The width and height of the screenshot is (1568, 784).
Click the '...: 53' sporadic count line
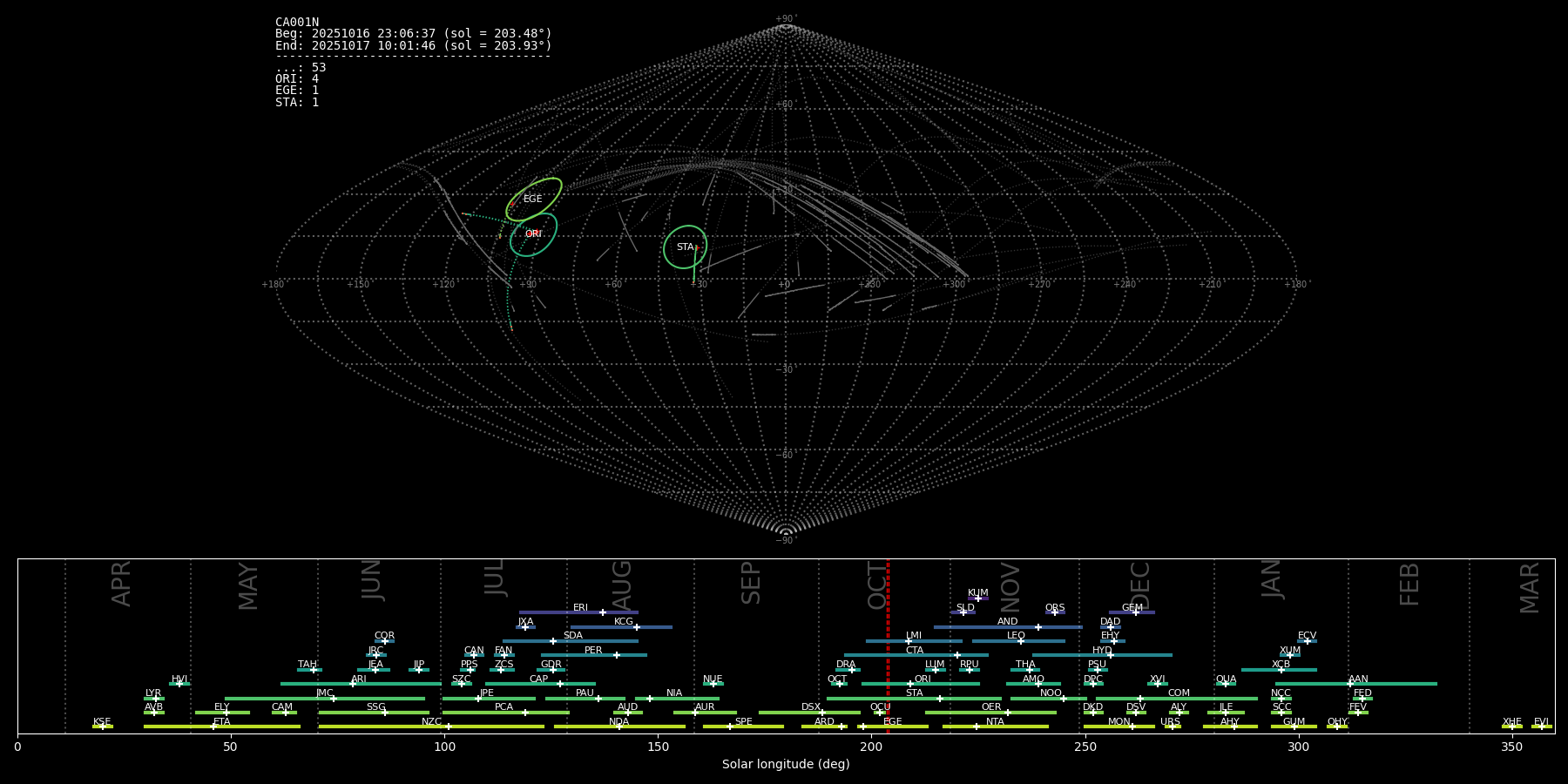coord(301,68)
